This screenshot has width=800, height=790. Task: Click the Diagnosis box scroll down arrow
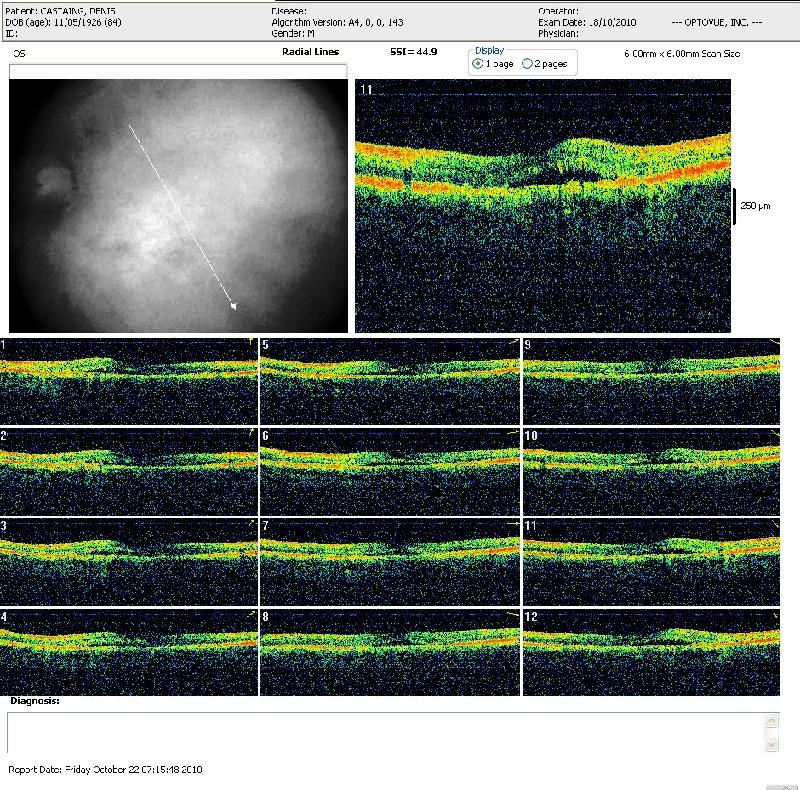tap(771, 745)
